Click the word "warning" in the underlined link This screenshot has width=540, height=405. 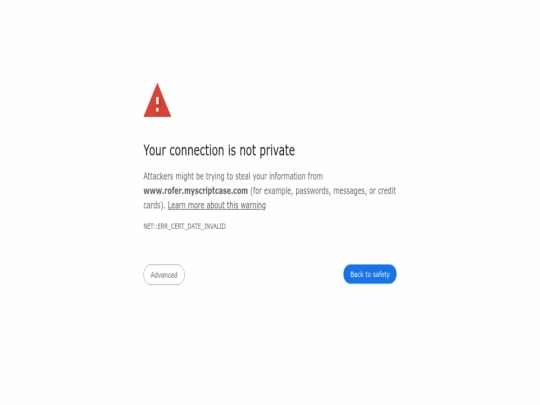[253, 205]
